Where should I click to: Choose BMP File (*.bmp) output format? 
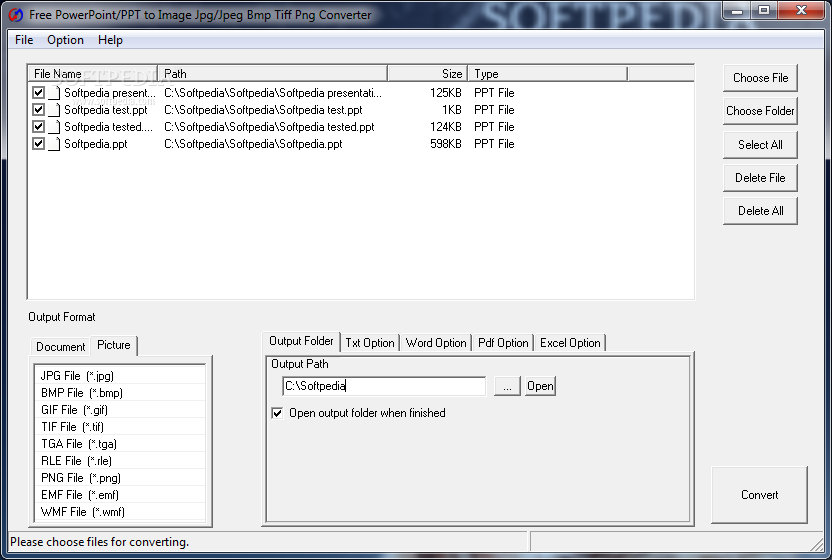[x=120, y=393]
